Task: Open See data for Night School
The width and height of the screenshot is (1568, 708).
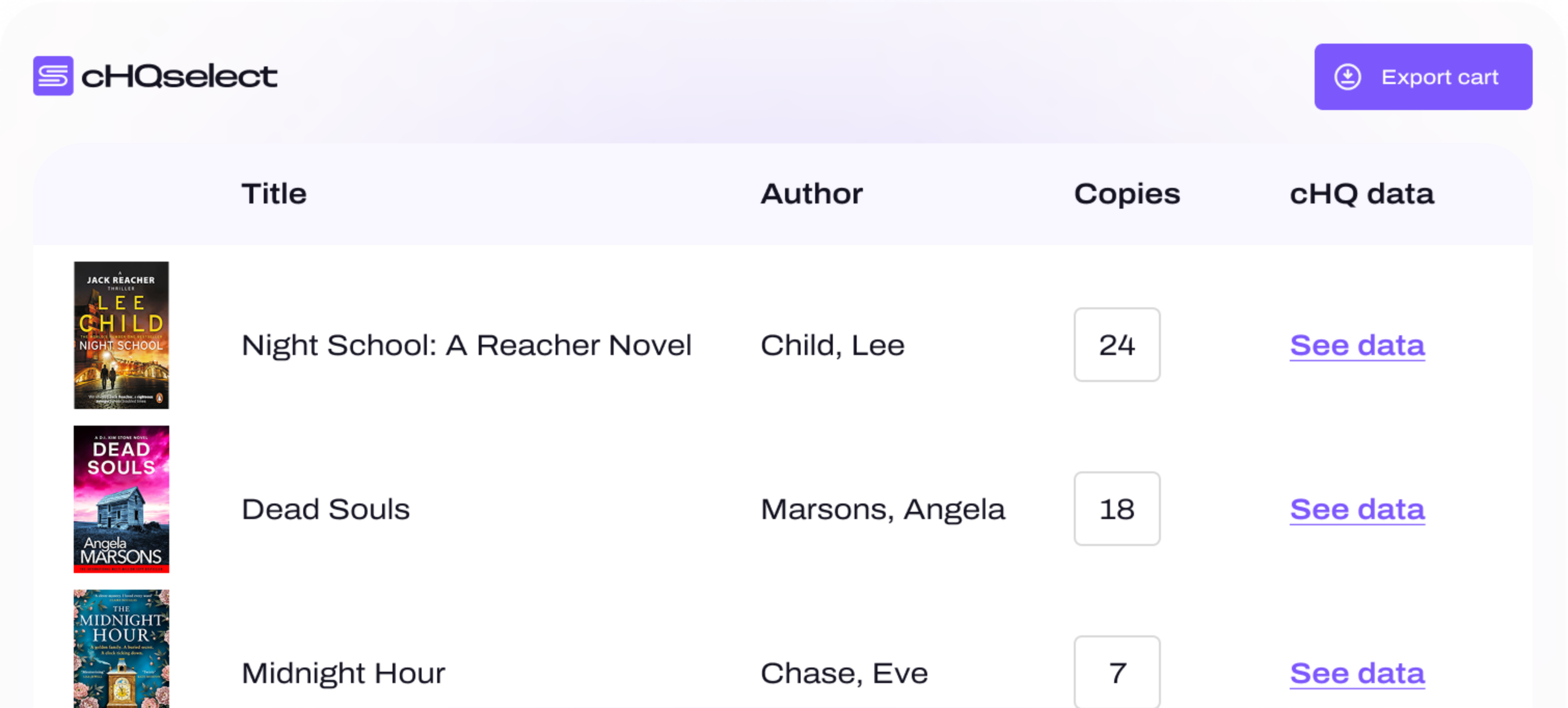Action: click(x=1357, y=345)
